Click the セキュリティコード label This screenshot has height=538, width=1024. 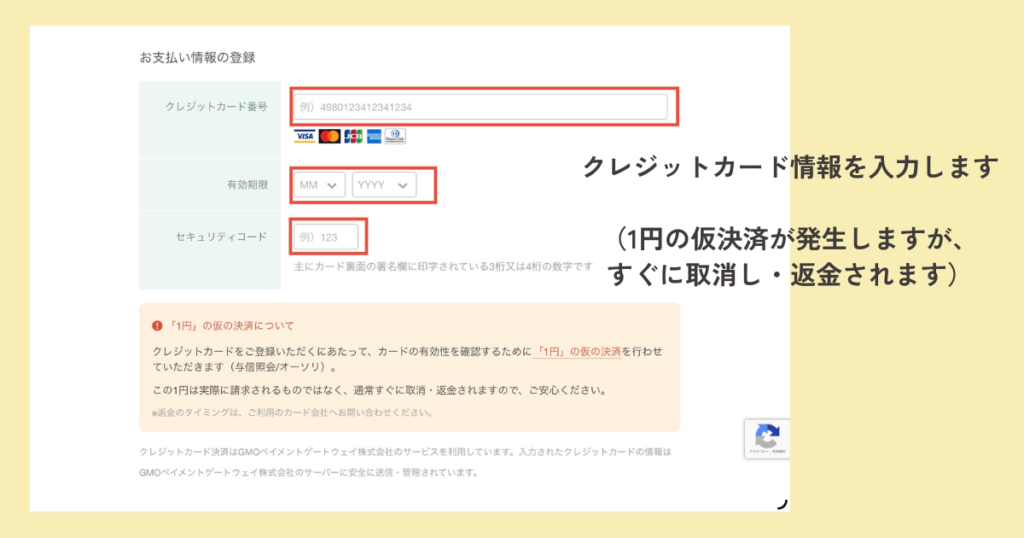[220, 237]
